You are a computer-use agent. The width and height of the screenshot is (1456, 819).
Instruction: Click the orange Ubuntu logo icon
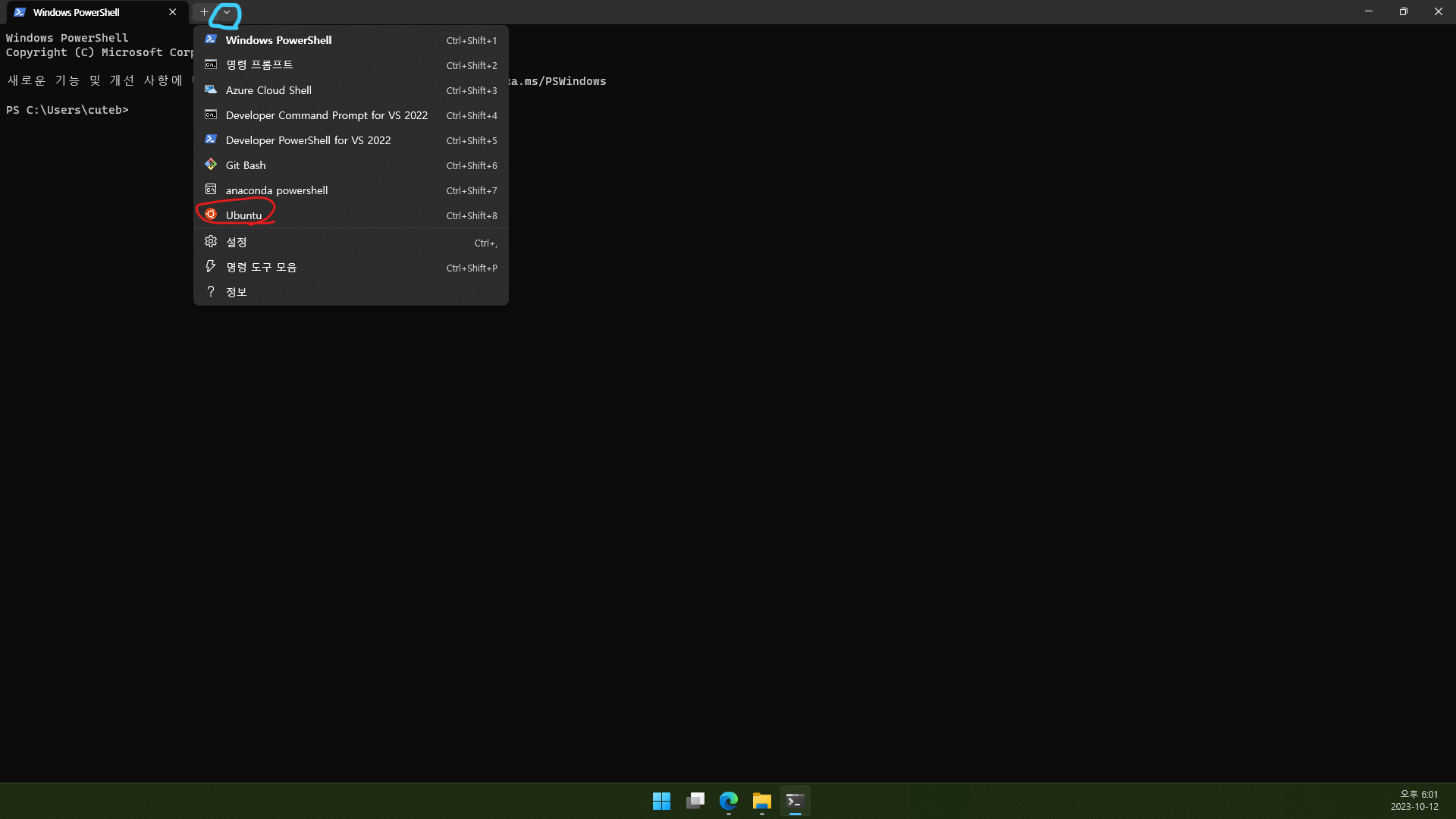(211, 215)
